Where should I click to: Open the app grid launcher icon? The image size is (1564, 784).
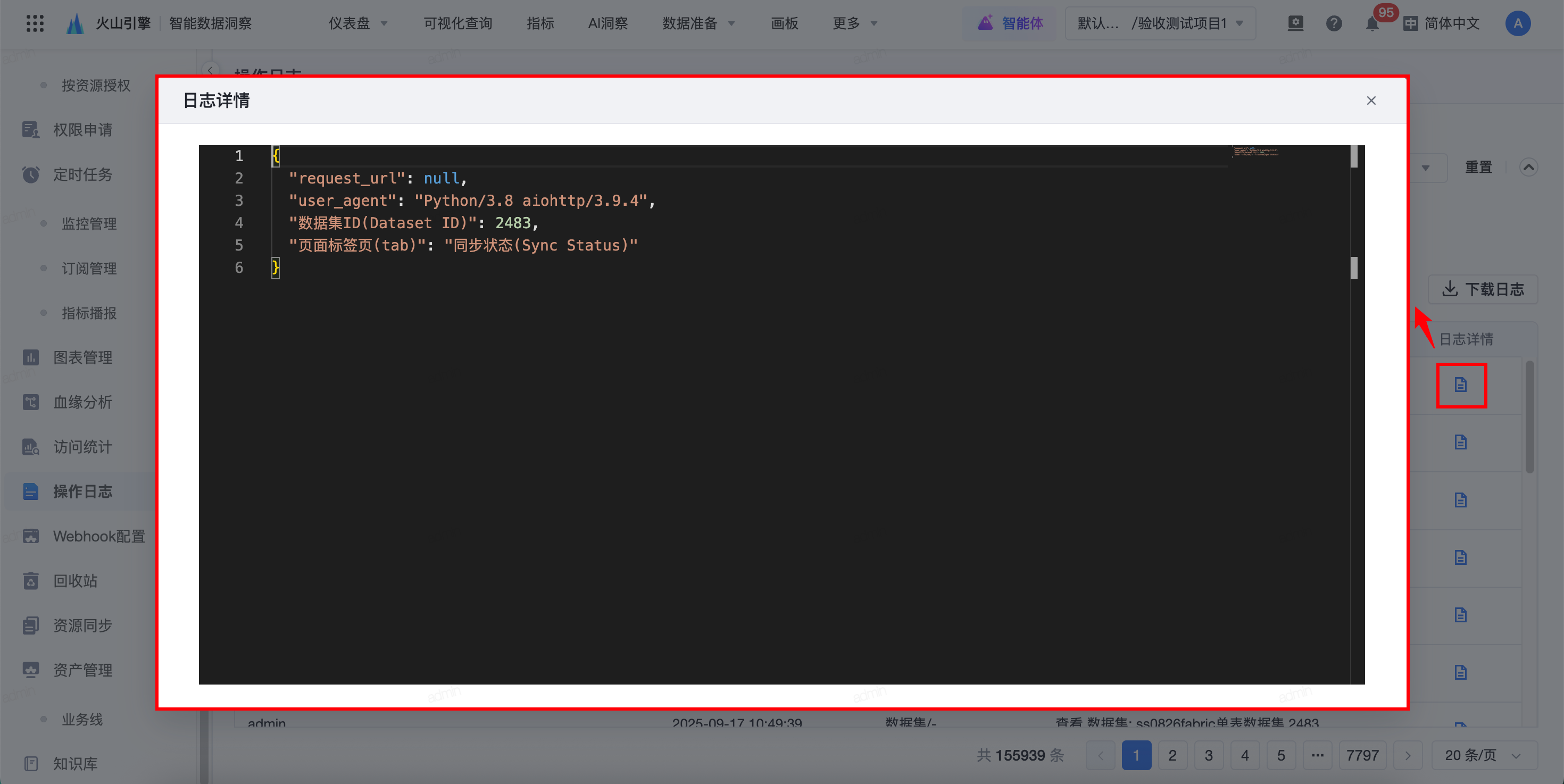[35, 23]
